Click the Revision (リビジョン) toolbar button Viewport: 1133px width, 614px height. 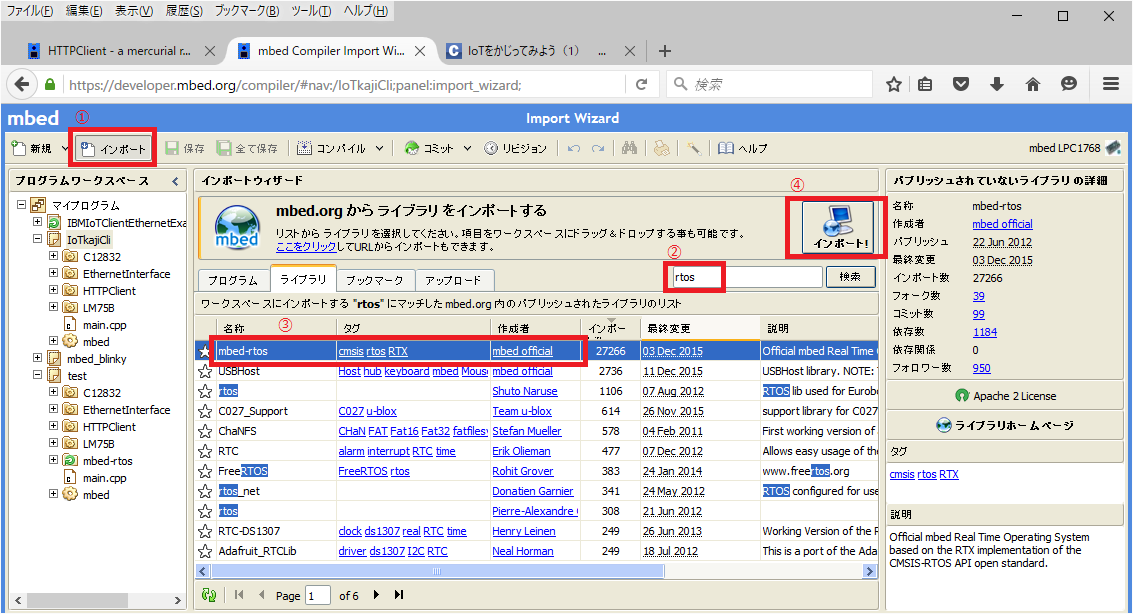coord(515,149)
